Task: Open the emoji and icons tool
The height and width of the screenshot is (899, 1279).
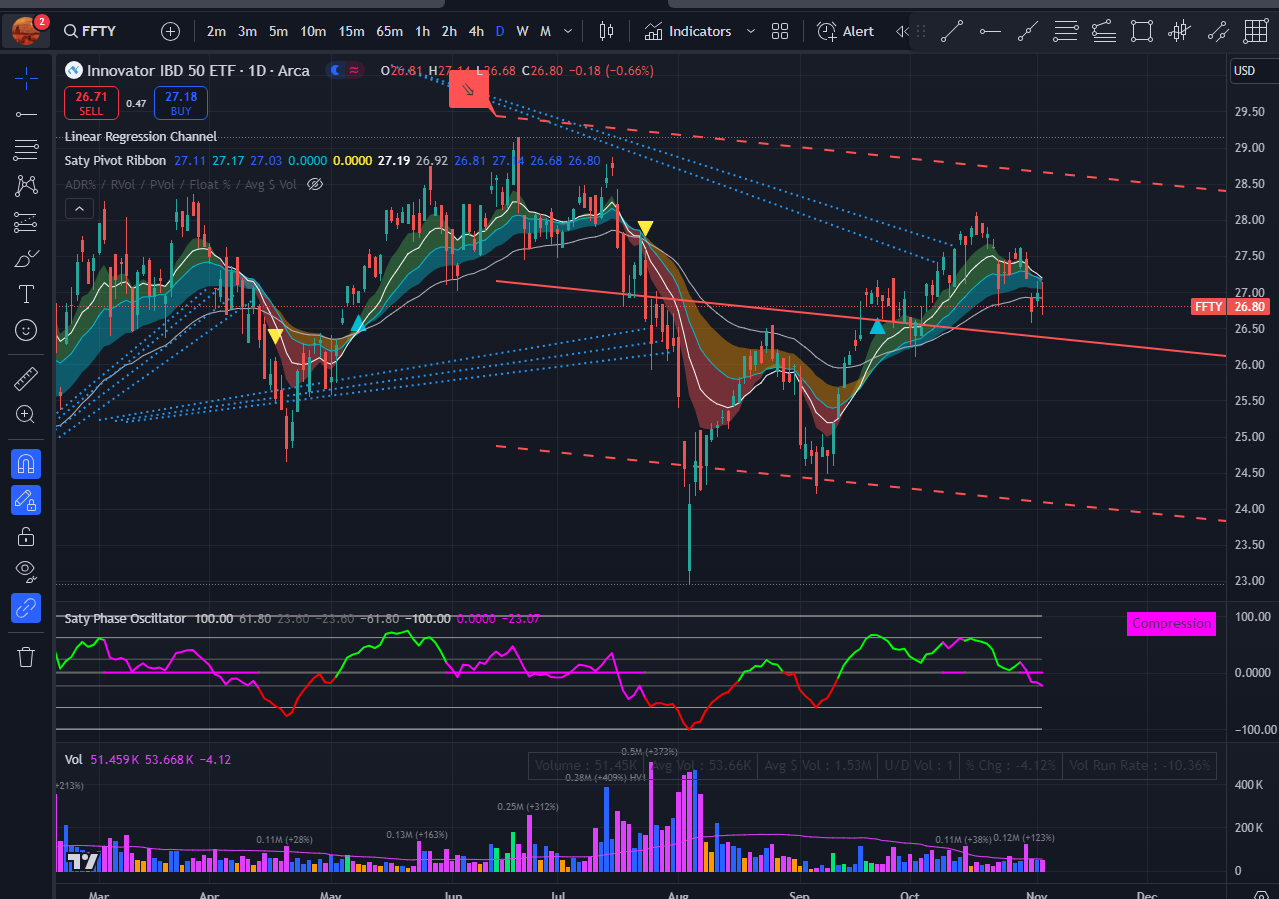Action: [x=26, y=330]
